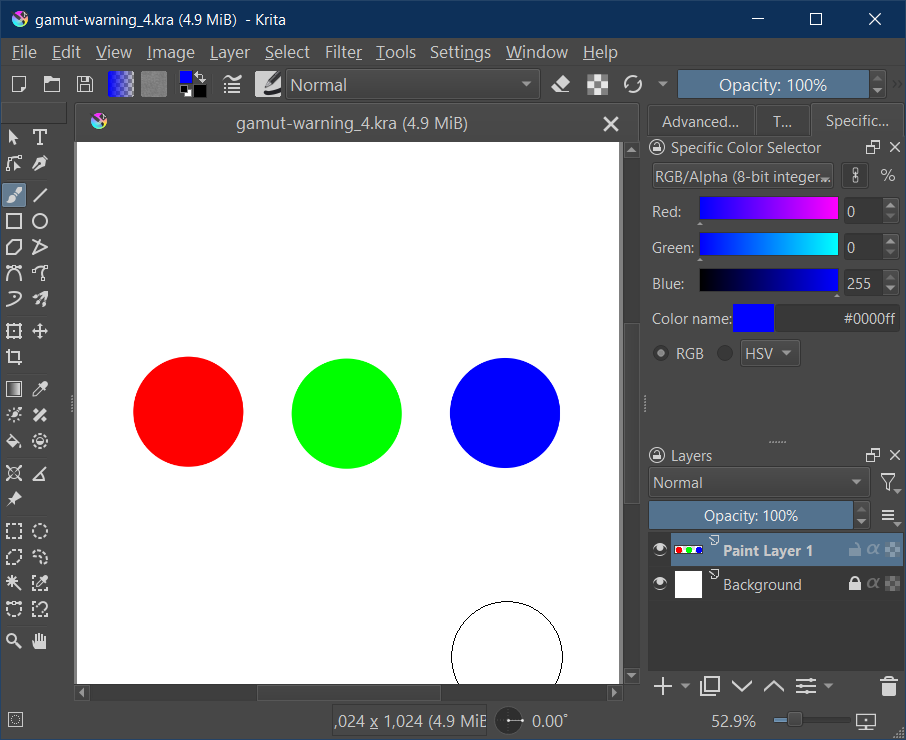Choose the Fill bucket tool

[14, 441]
